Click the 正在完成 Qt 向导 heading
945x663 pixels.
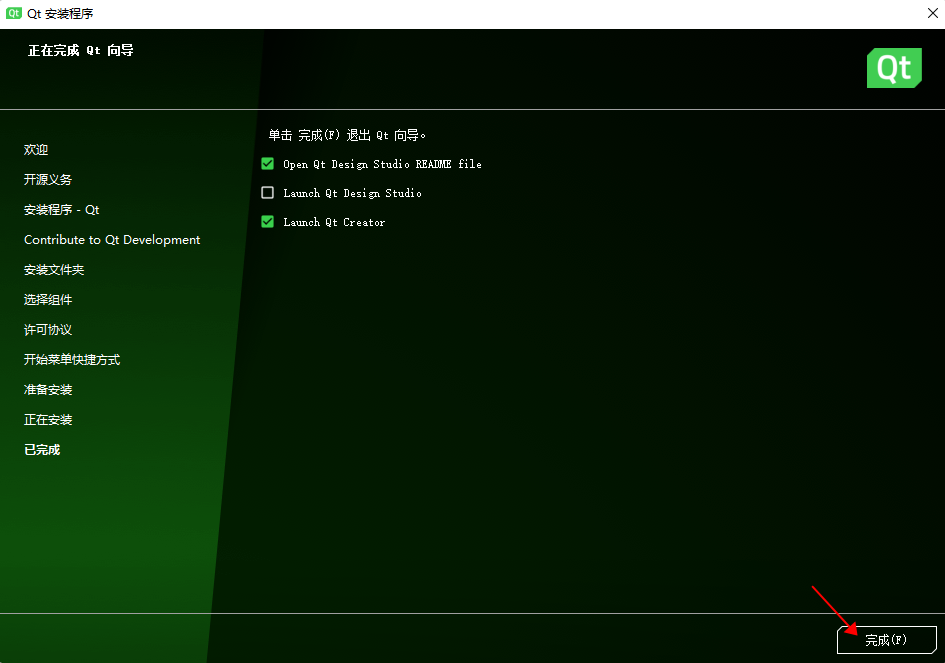[81, 50]
